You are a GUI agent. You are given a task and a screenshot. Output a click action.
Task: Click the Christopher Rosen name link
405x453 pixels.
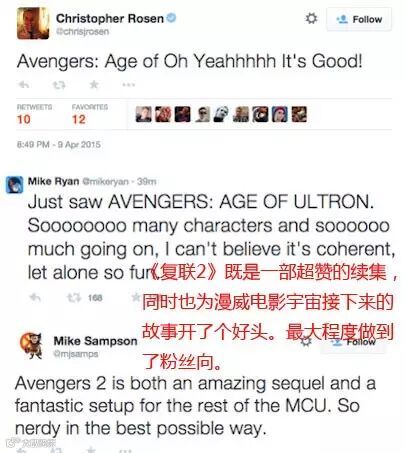(x=110, y=18)
